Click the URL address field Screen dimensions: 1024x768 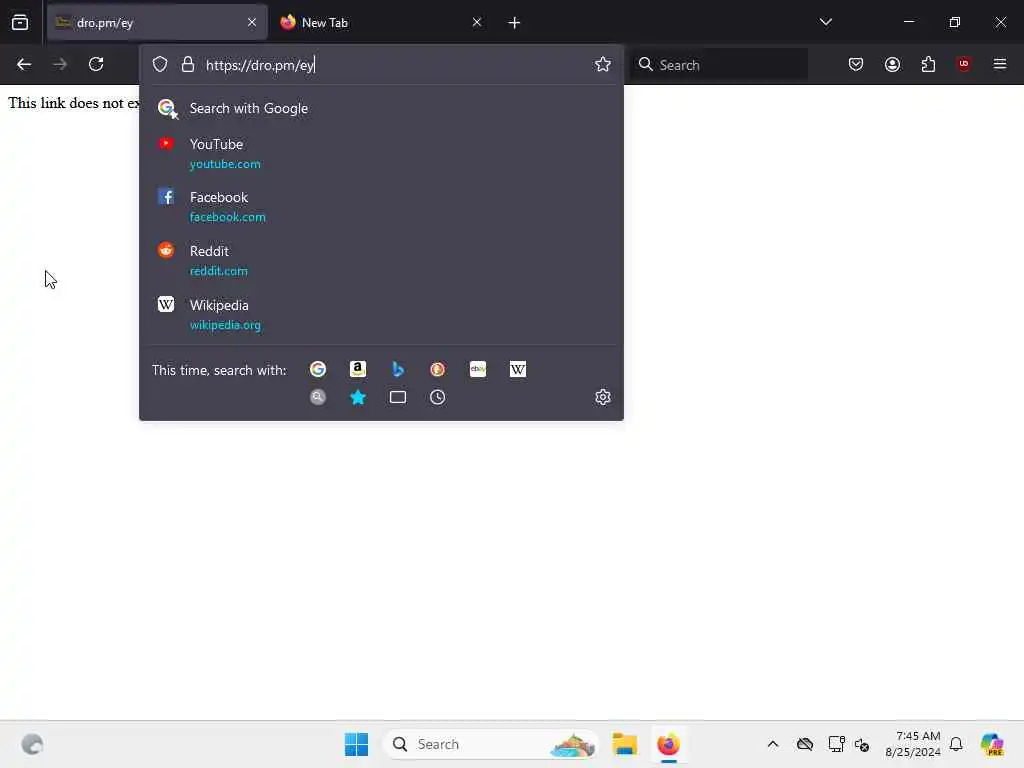392,65
